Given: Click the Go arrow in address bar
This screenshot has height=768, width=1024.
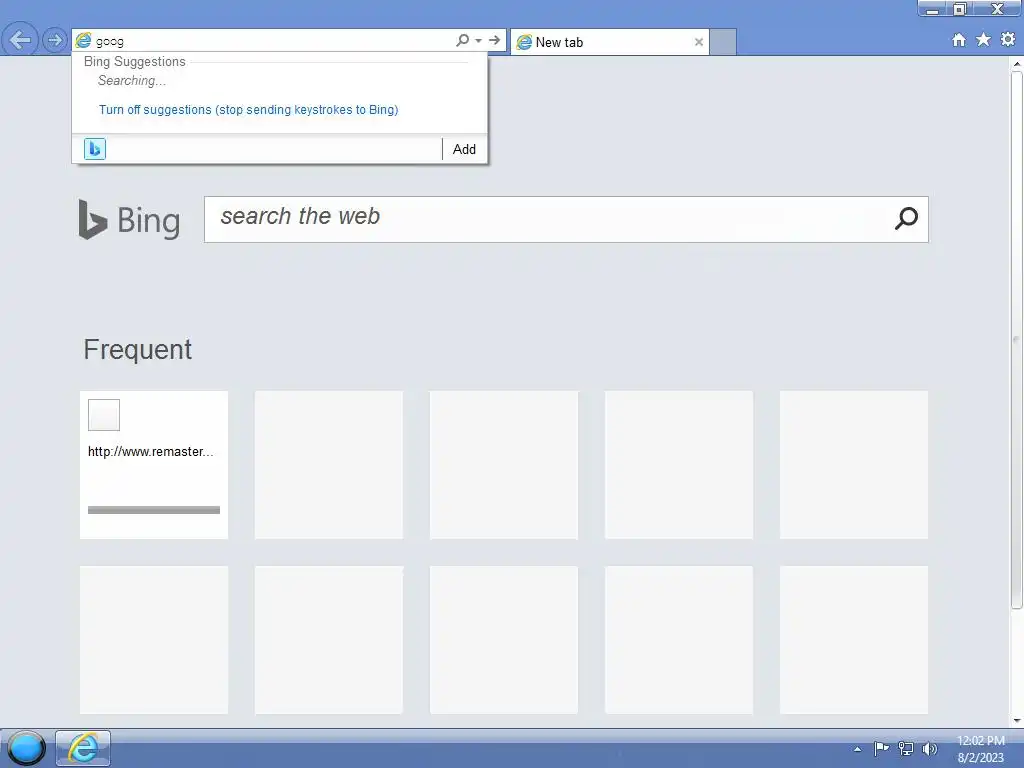Looking at the screenshot, I should (494, 40).
